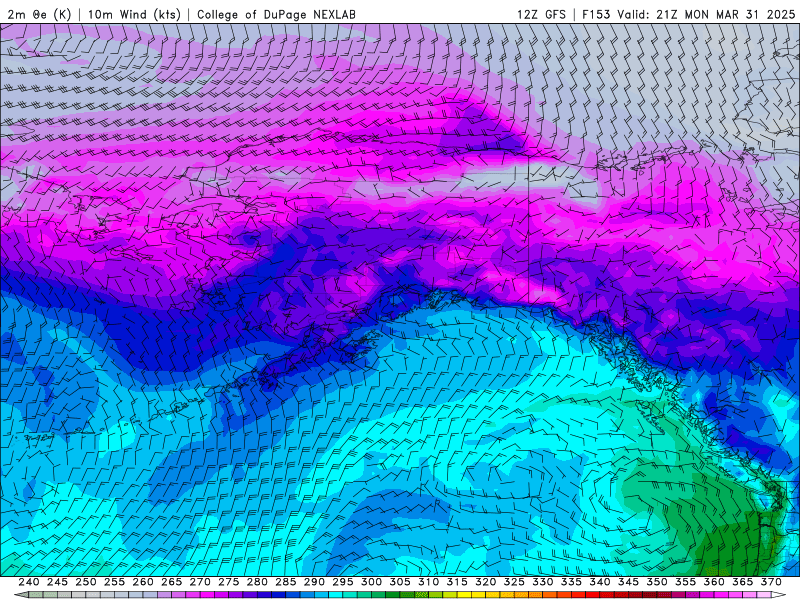The width and height of the screenshot is (800, 600).
Task: Click the 345 legend value
Action: click(x=629, y=582)
